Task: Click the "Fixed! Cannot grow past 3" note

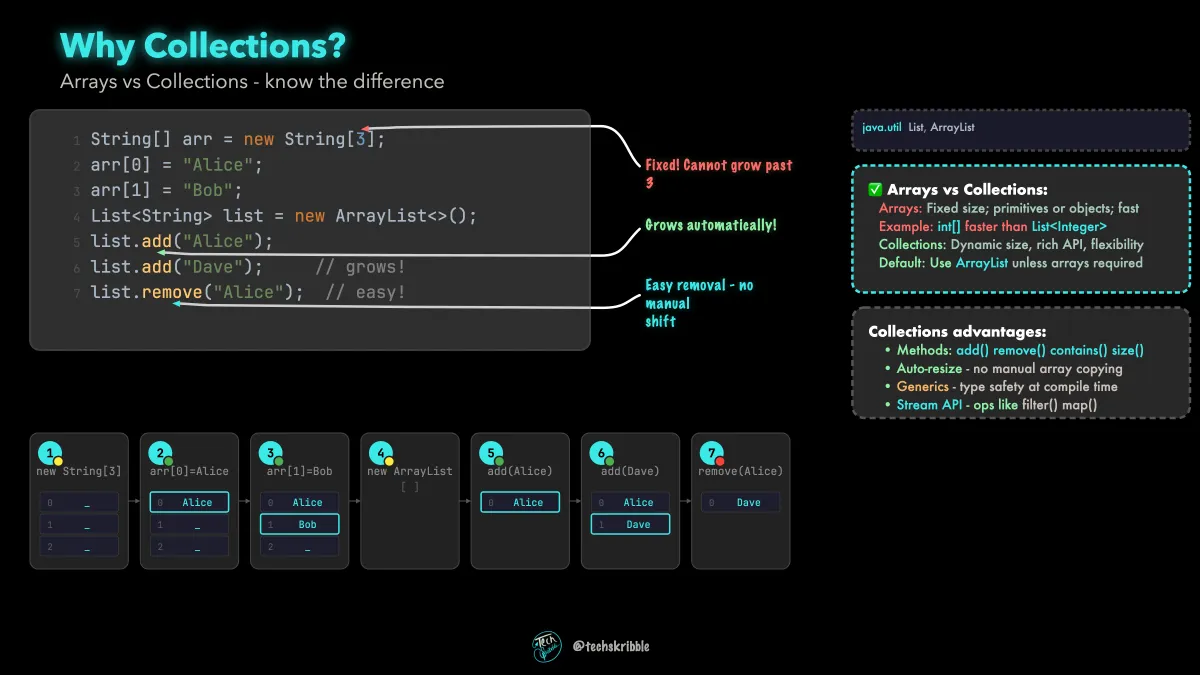Action: click(719, 174)
